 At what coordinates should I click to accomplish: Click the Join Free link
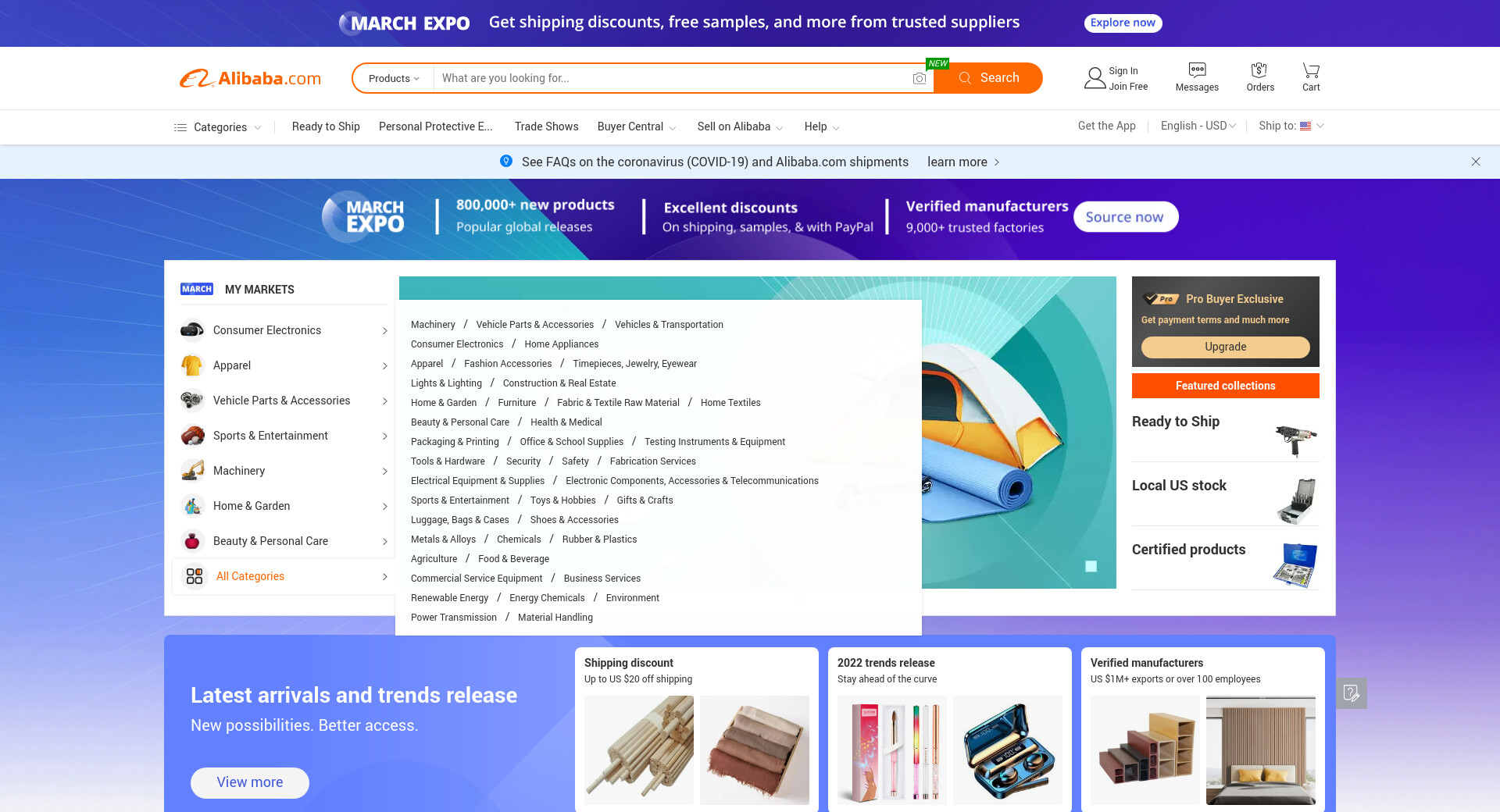click(1128, 87)
